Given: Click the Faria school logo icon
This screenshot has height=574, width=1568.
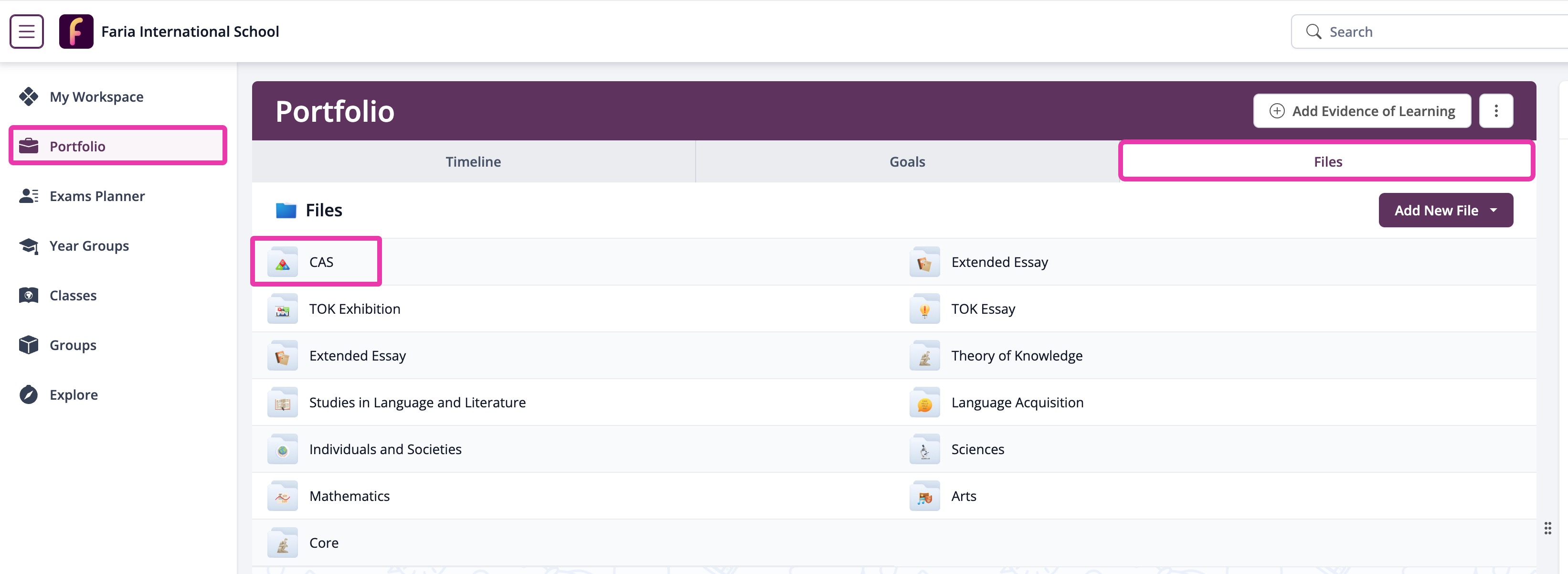Looking at the screenshot, I should [76, 31].
